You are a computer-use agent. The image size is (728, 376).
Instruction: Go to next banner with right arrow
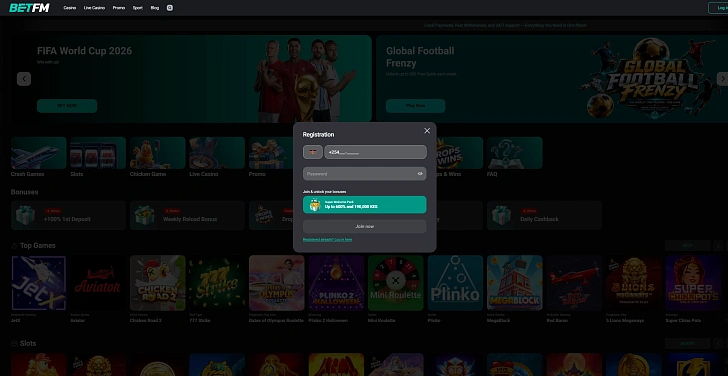pos(722,79)
